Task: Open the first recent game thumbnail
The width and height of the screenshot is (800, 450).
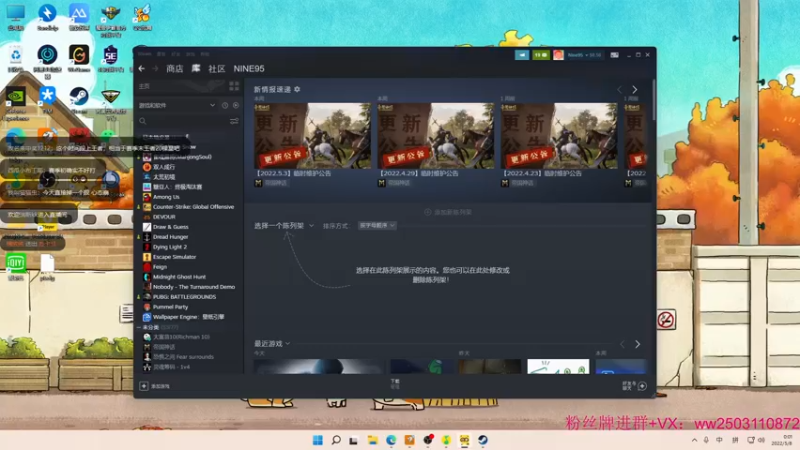Action: 319,366
